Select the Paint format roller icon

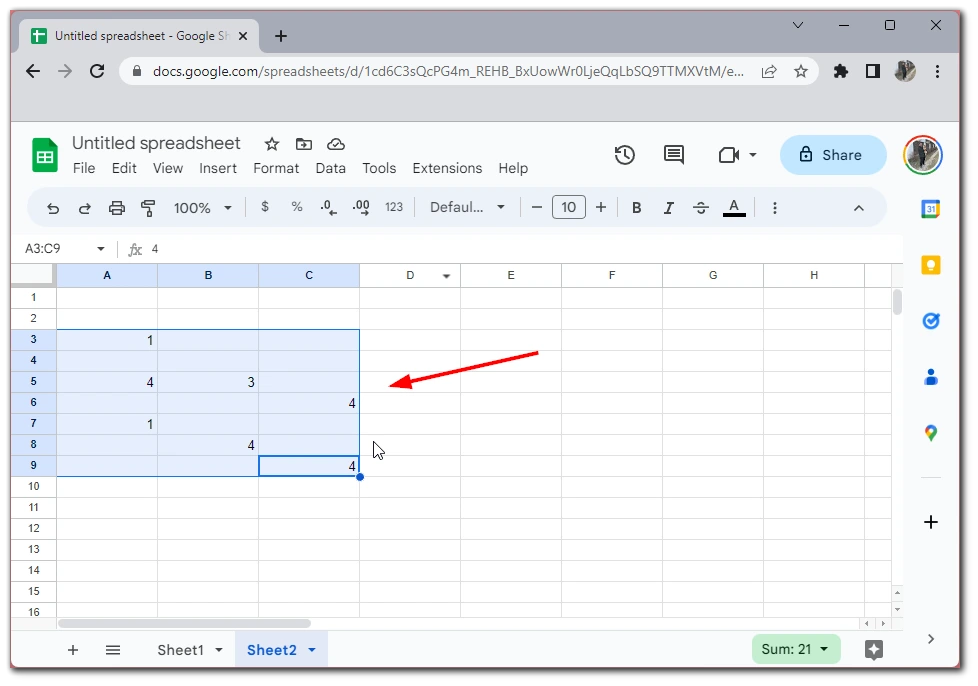click(149, 208)
